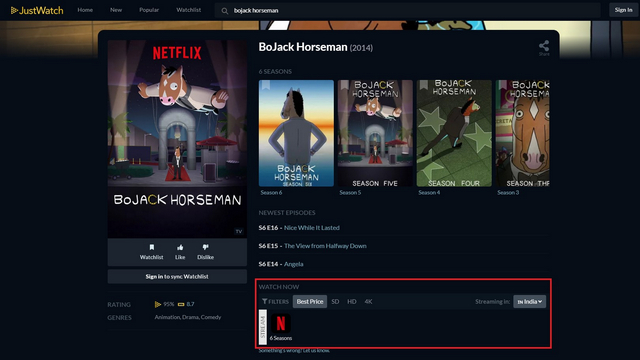
Task: Open the JustWatch logo home link
Action: pos(37,10)
